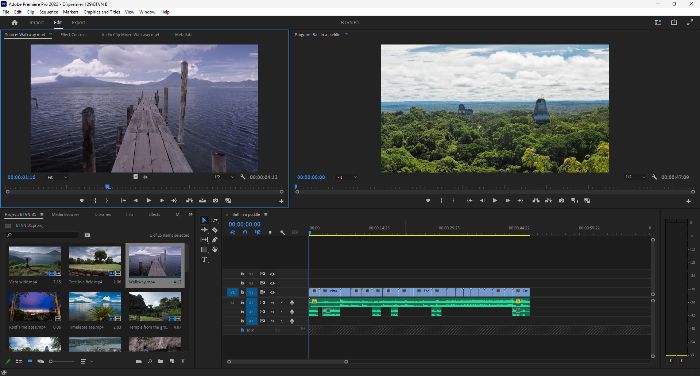Open Project panel tab menu
The image size is (700, 376).
tap(42, 215)
